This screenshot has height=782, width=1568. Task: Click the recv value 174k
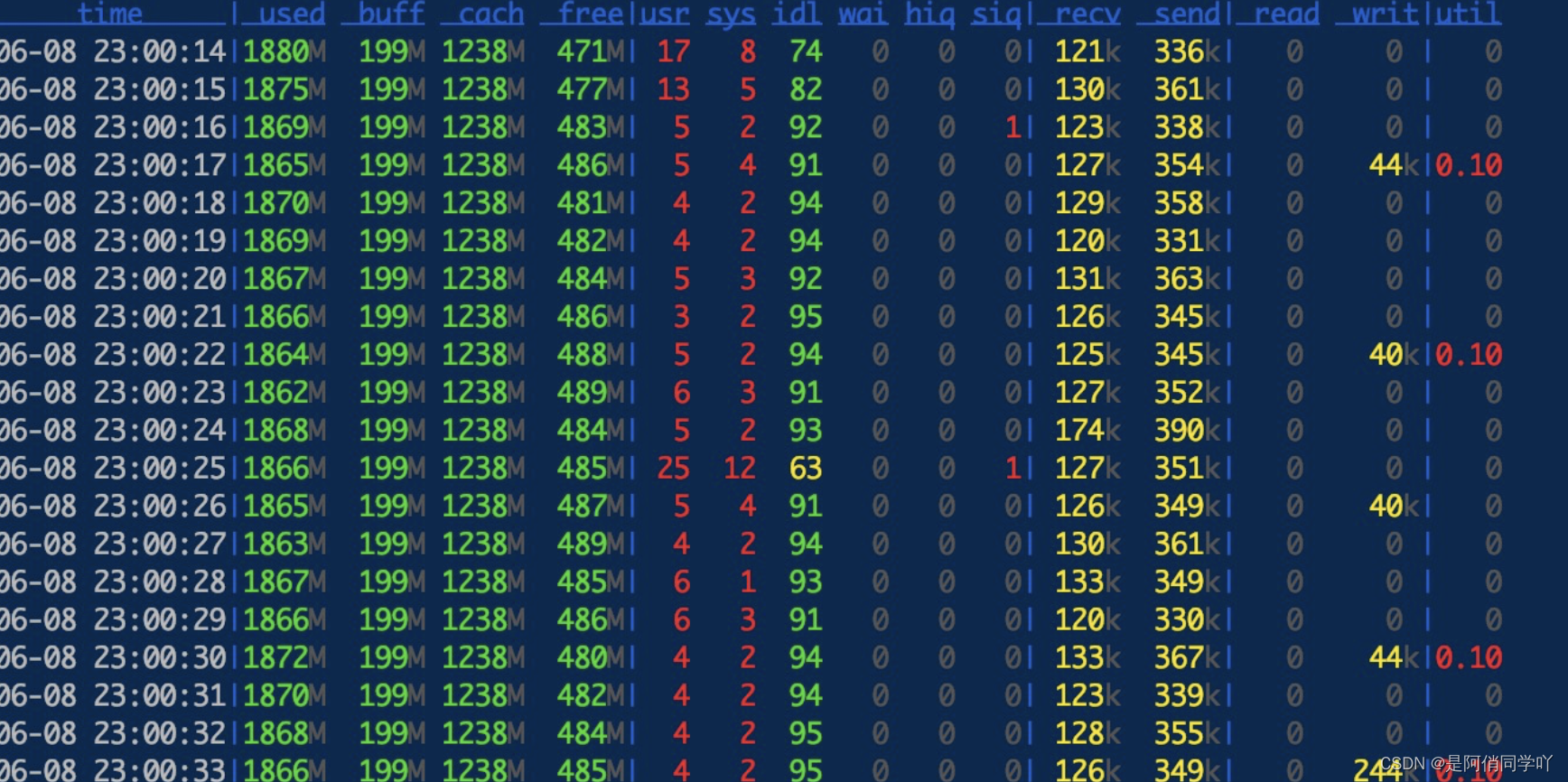click(1087, 431)
